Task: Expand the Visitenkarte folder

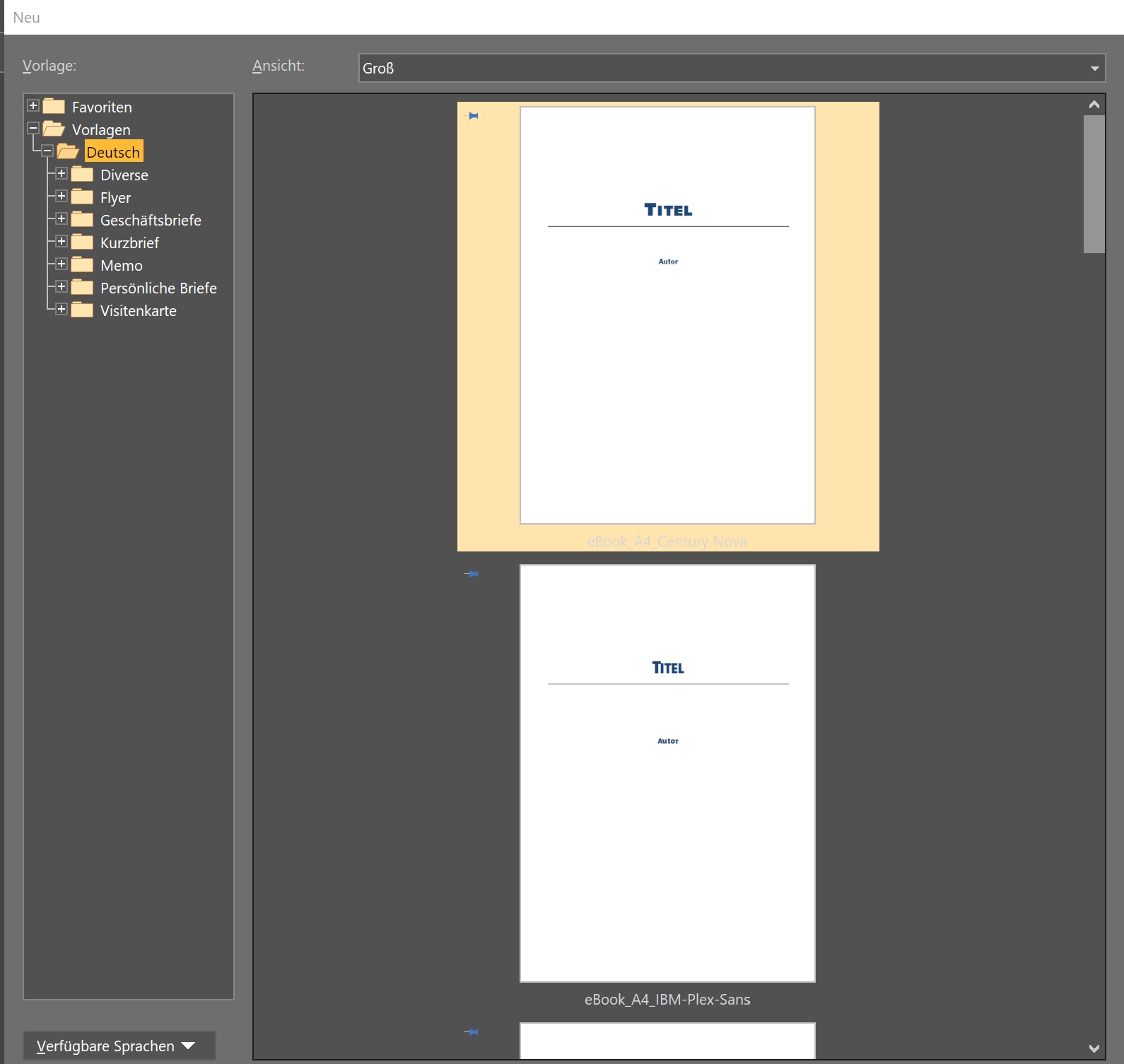Action: (62, 309)
